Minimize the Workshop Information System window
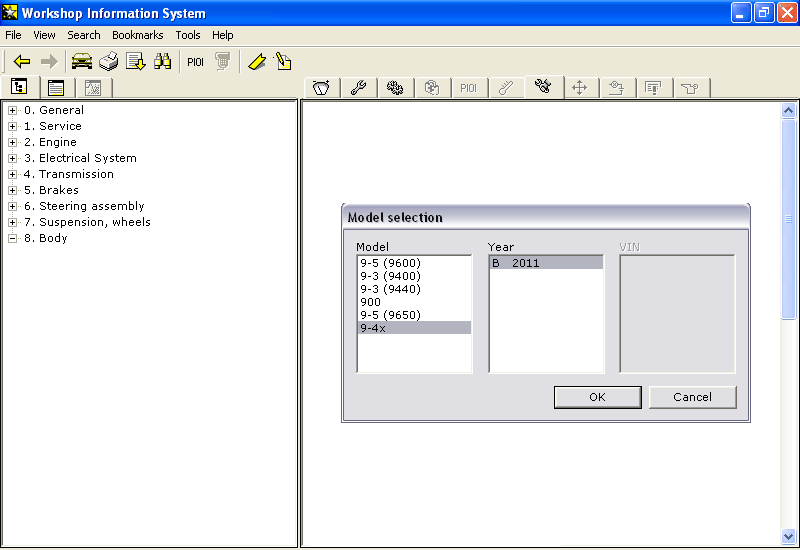Image resolution: width=800 pixels, height=550 pixels. click(740, 13)
